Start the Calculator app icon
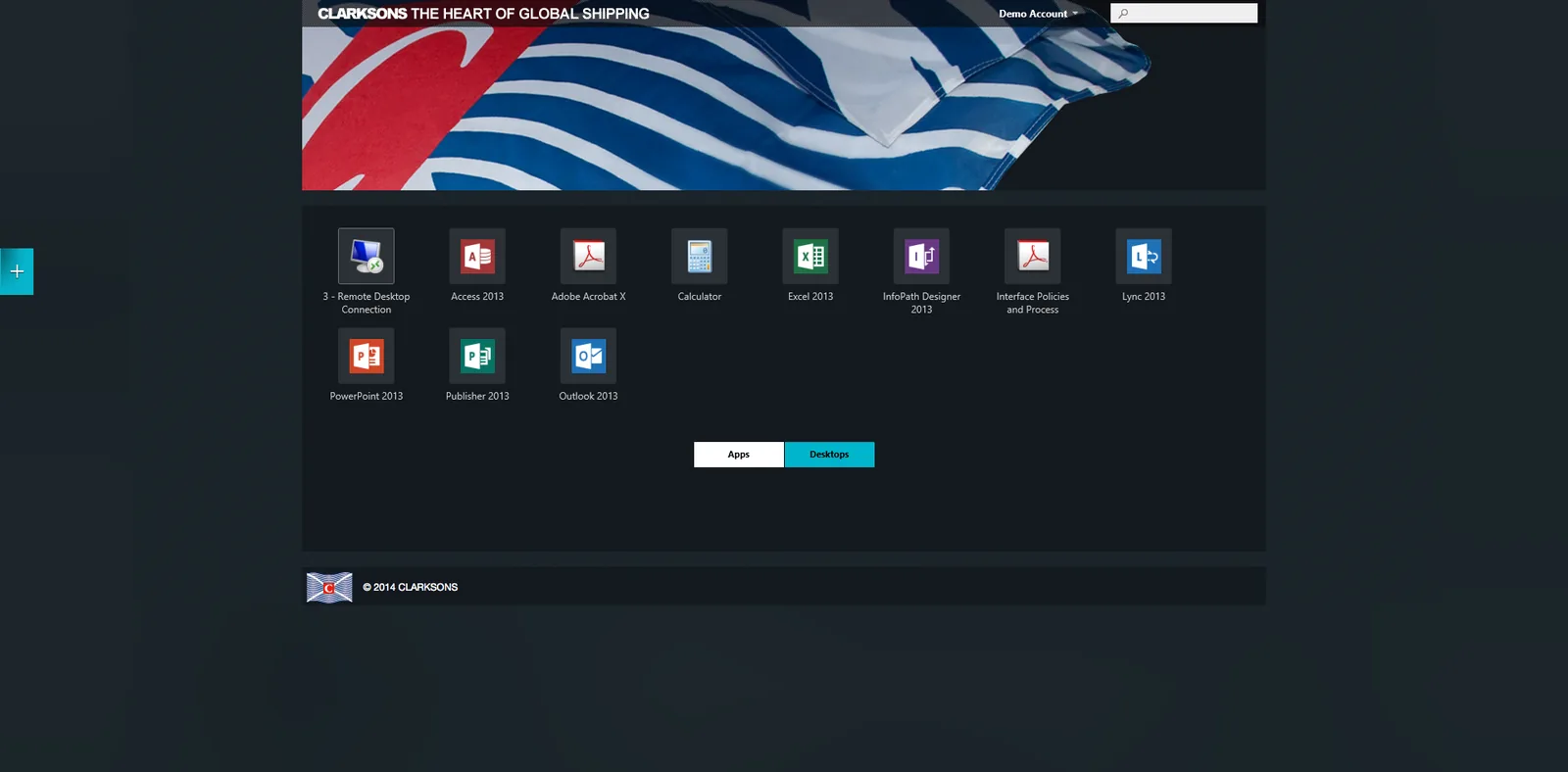1568x772 pixels. [x=700, y=257]
